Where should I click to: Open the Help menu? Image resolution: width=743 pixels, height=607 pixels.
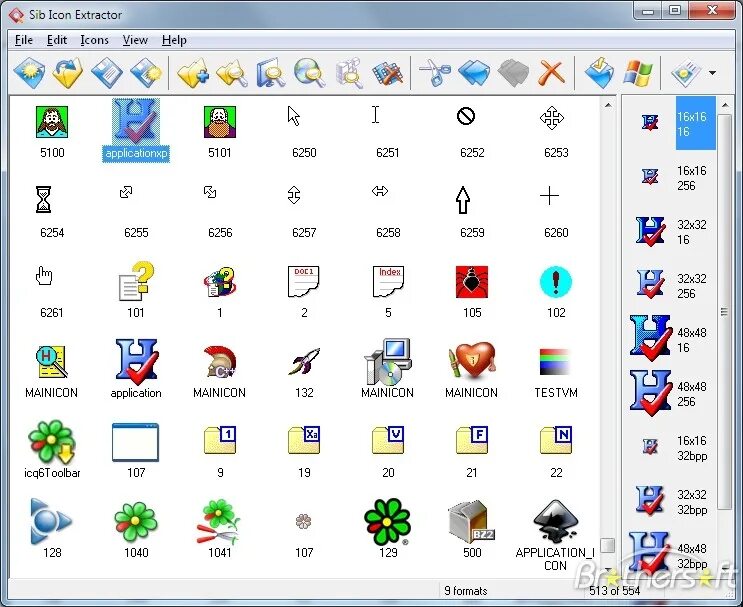pos(174,40)
